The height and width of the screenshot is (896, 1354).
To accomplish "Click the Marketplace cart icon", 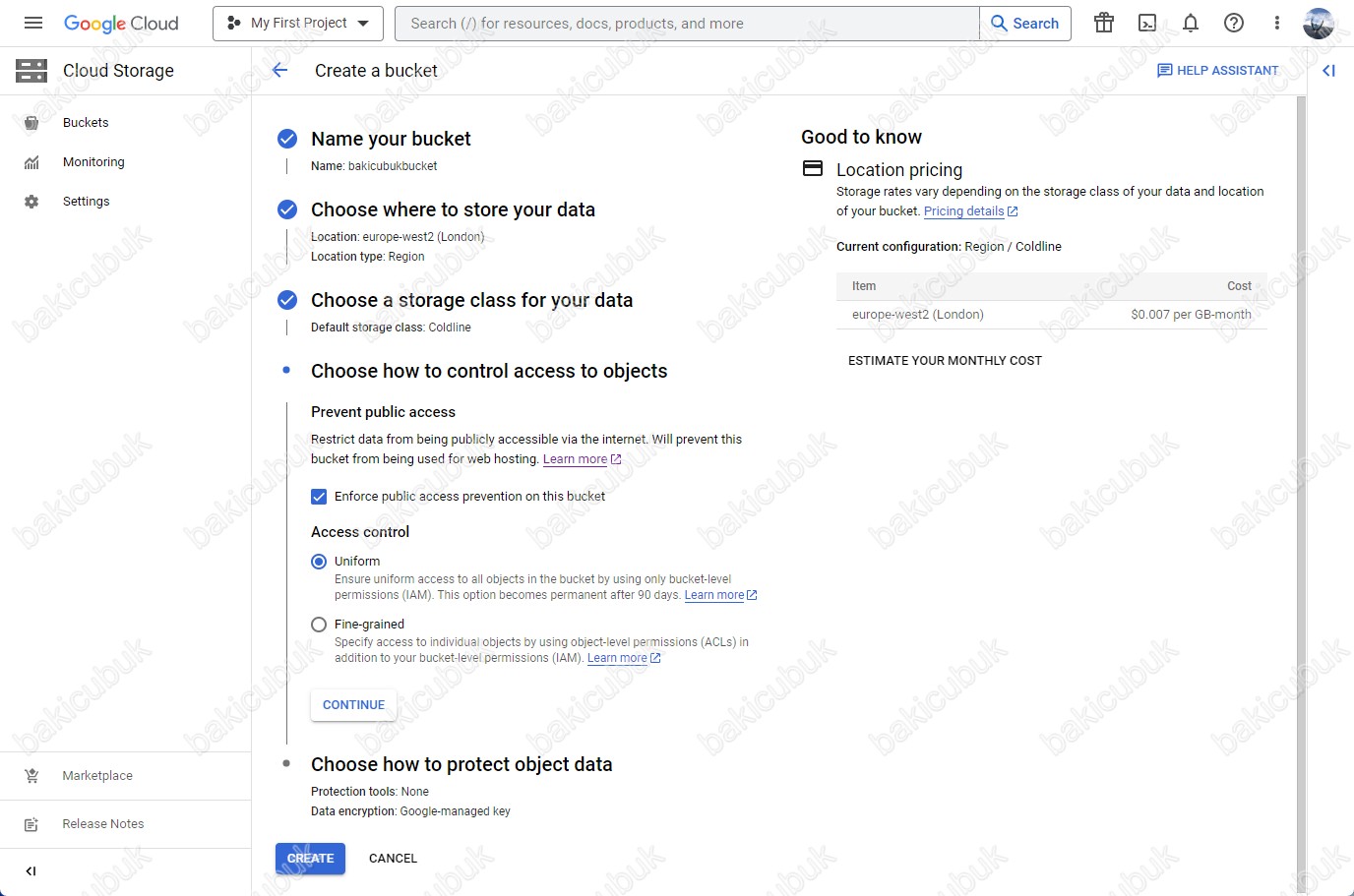I will click(x=31, y=776).
